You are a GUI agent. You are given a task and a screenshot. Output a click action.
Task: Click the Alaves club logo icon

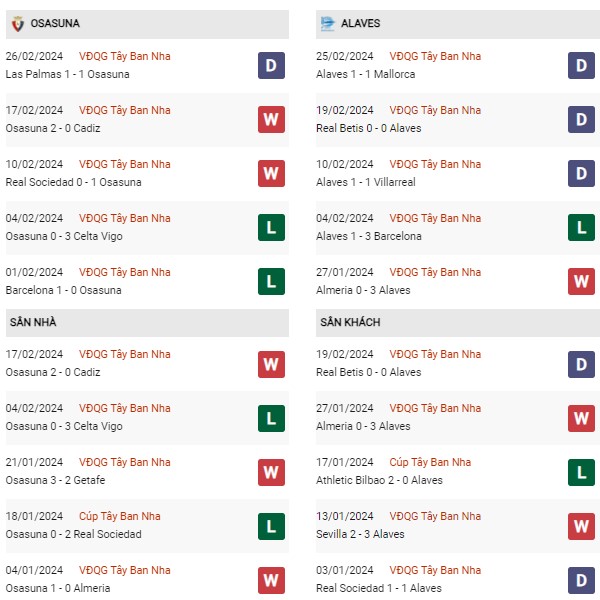[x=328, y=24]
